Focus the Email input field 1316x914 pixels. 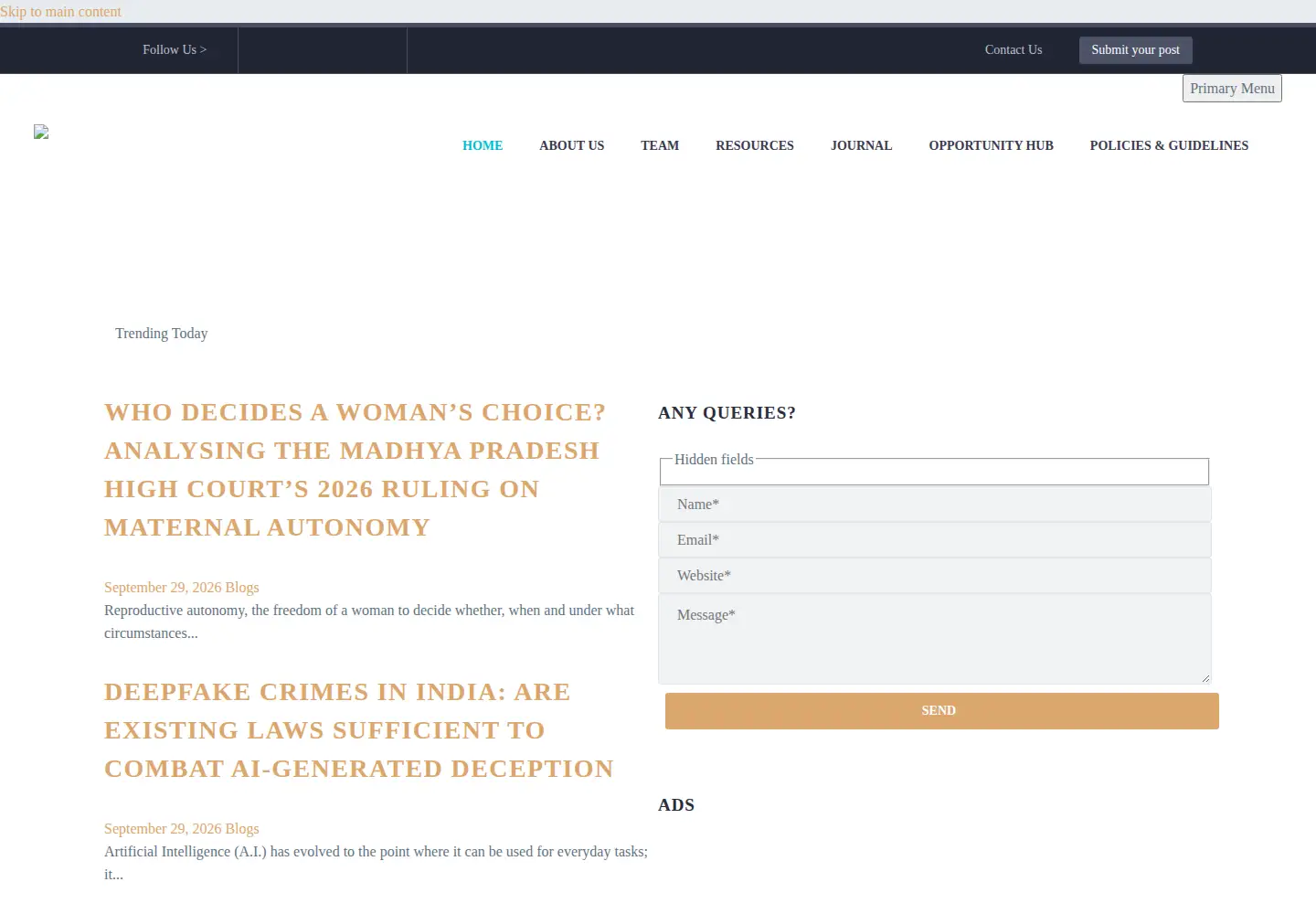935,540
